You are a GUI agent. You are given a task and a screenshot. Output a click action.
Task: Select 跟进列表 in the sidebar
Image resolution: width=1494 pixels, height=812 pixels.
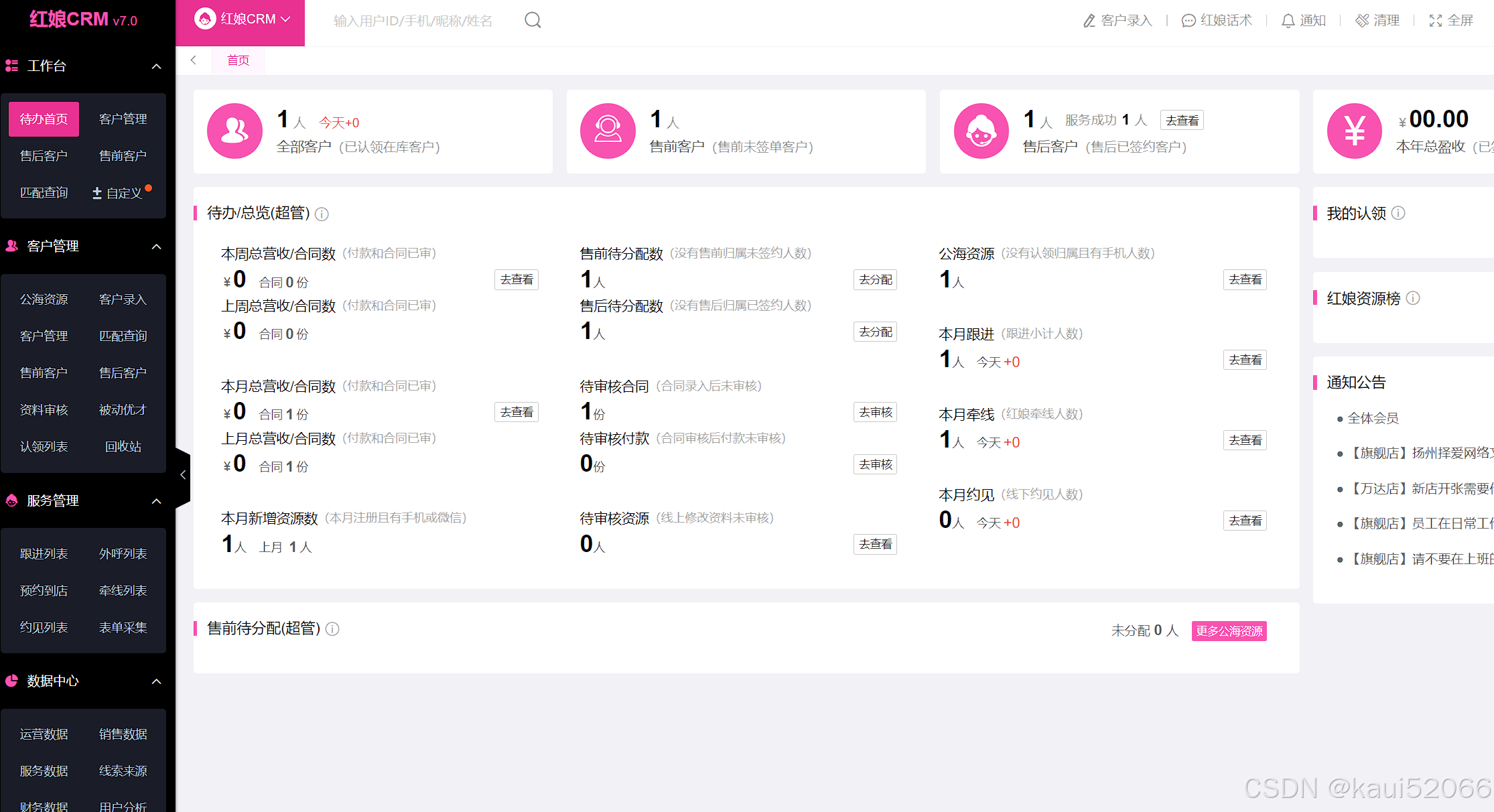click(x=44, y=554)
